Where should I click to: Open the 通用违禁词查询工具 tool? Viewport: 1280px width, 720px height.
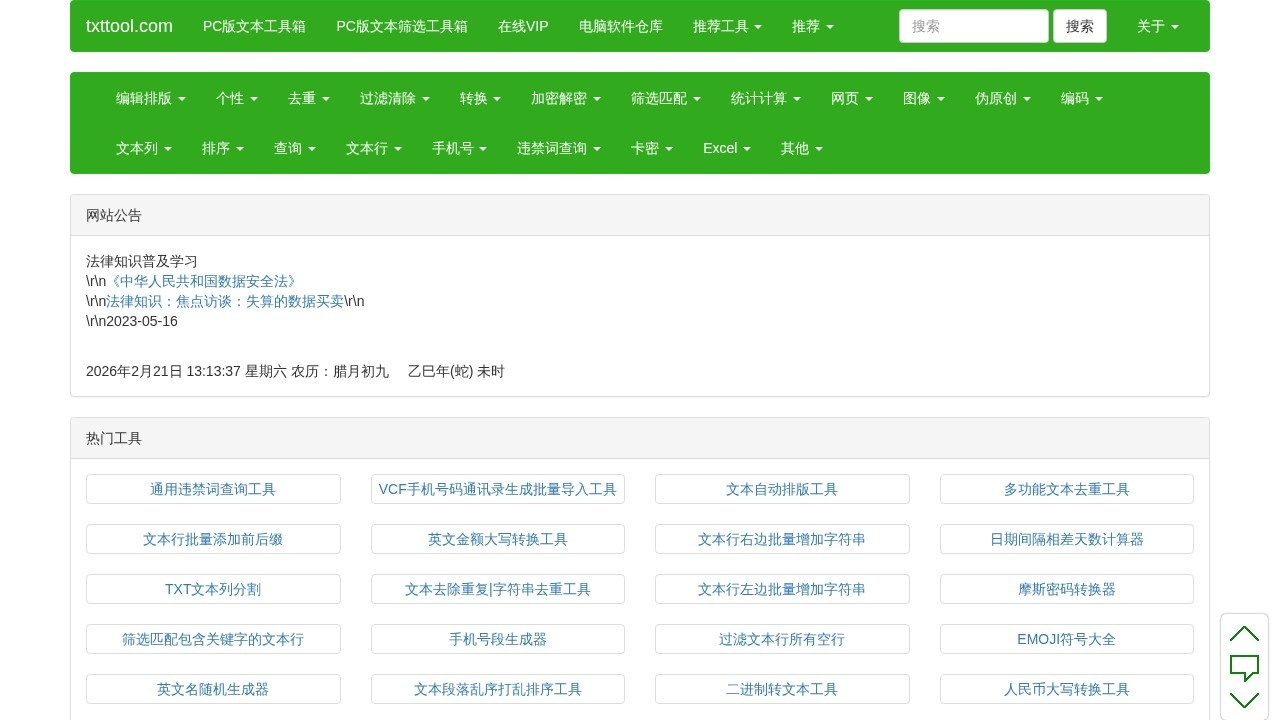(213, 489)
